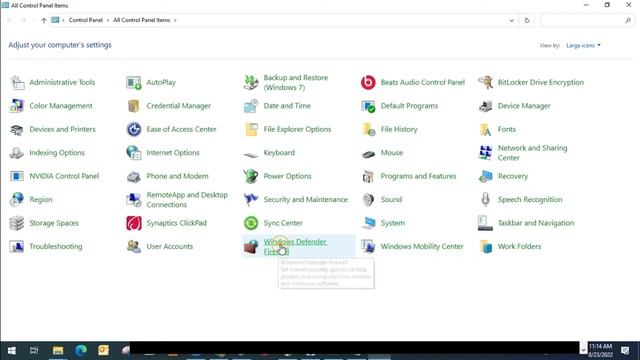Open the Color Management icon
The height and width of the screenshot is (360, 640).
[x=17, y=106]
